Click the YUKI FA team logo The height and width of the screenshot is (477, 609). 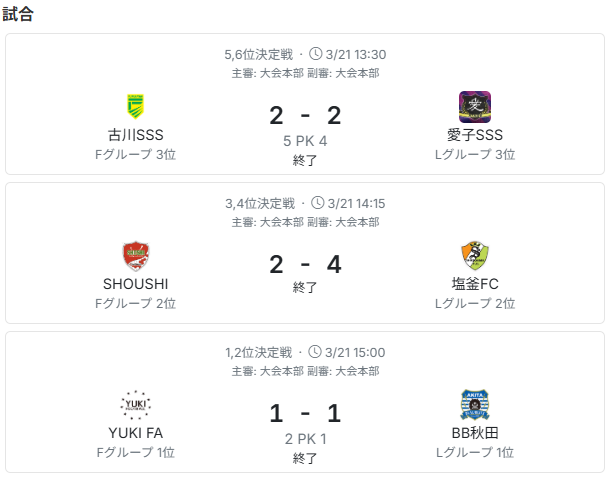[135, 405]
